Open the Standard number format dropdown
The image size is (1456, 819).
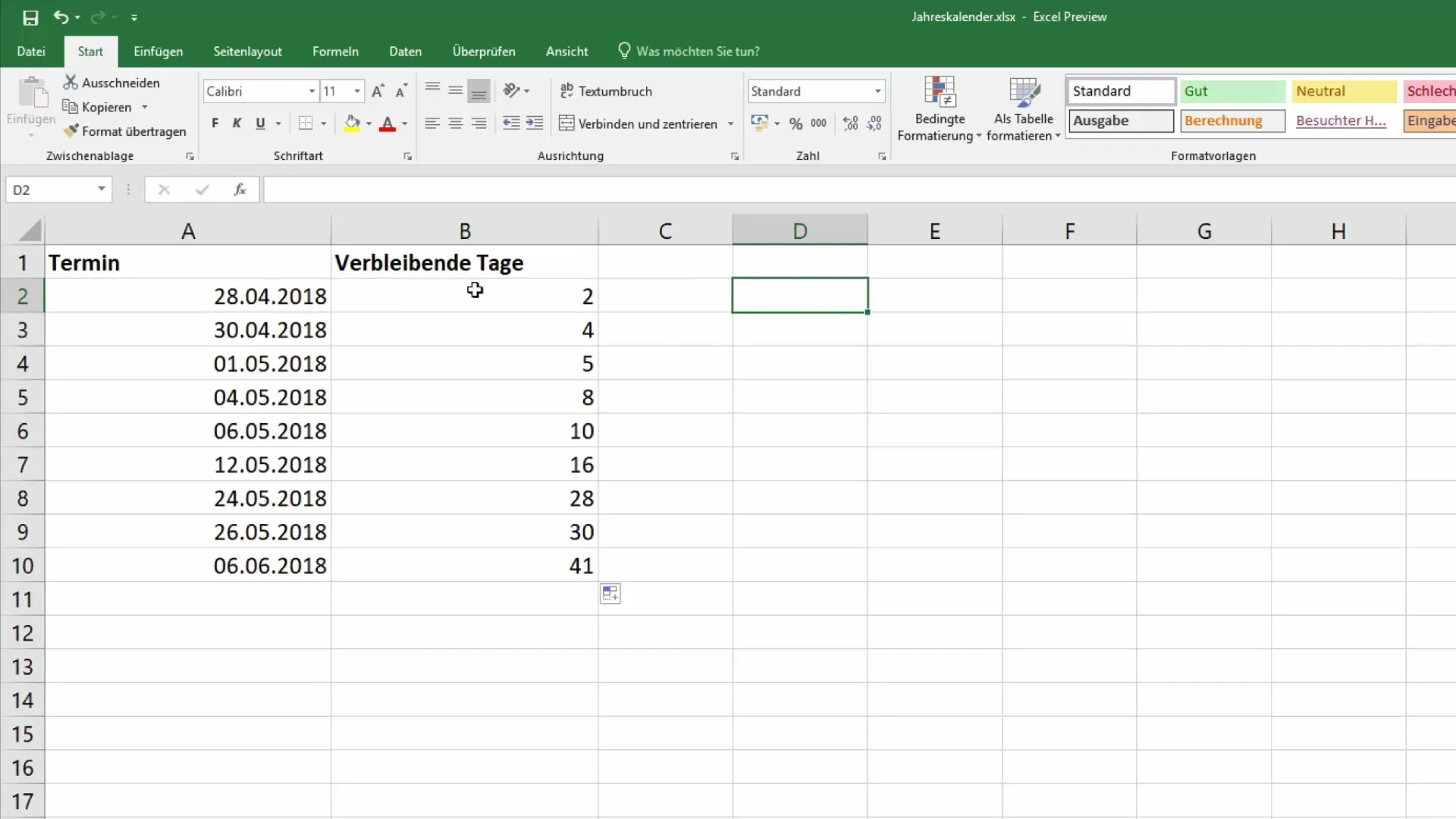point(877,91)
